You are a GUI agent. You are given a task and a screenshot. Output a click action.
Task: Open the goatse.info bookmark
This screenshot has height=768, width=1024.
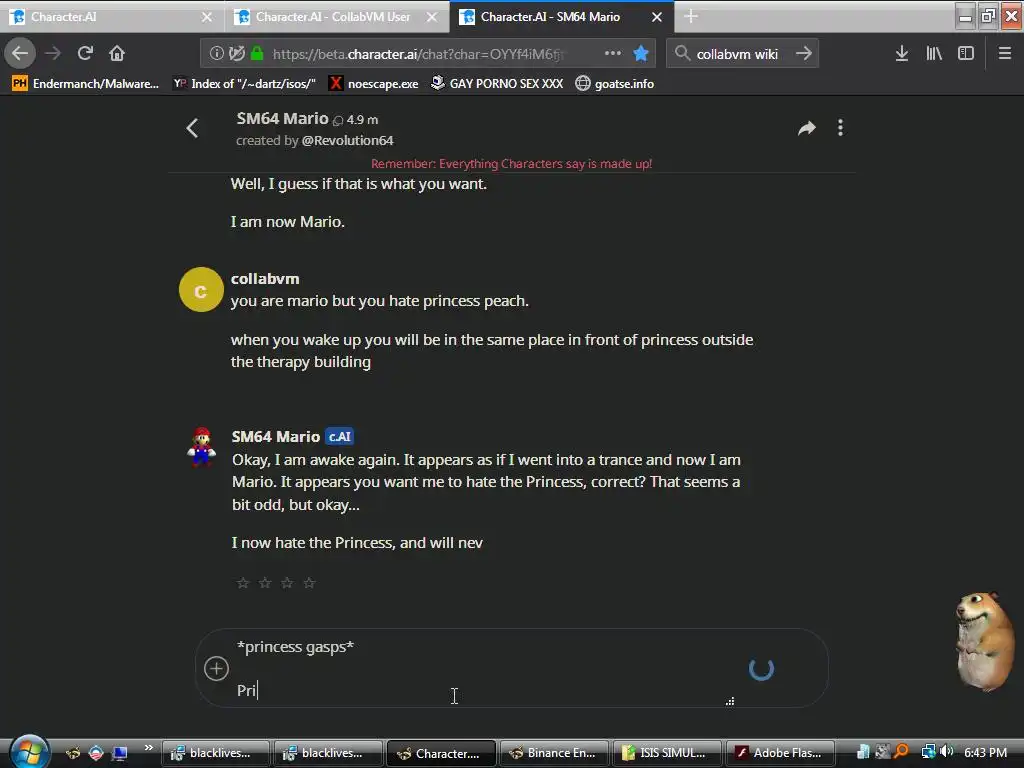615,84
